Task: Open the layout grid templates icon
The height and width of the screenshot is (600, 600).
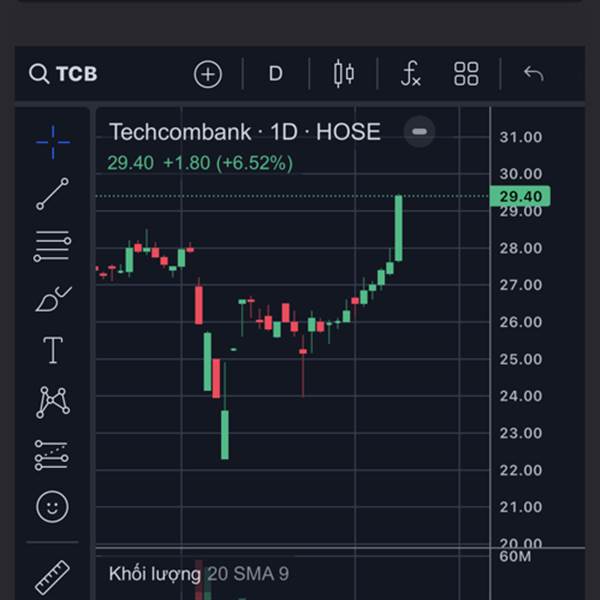Action: tap(466, 73)
